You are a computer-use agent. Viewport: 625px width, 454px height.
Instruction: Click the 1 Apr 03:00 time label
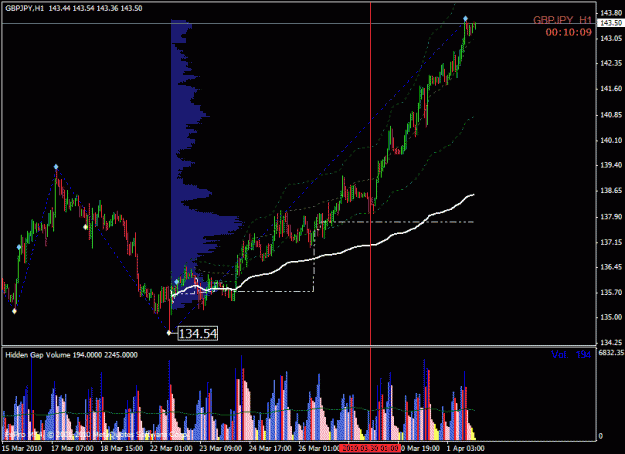point(466,448)
